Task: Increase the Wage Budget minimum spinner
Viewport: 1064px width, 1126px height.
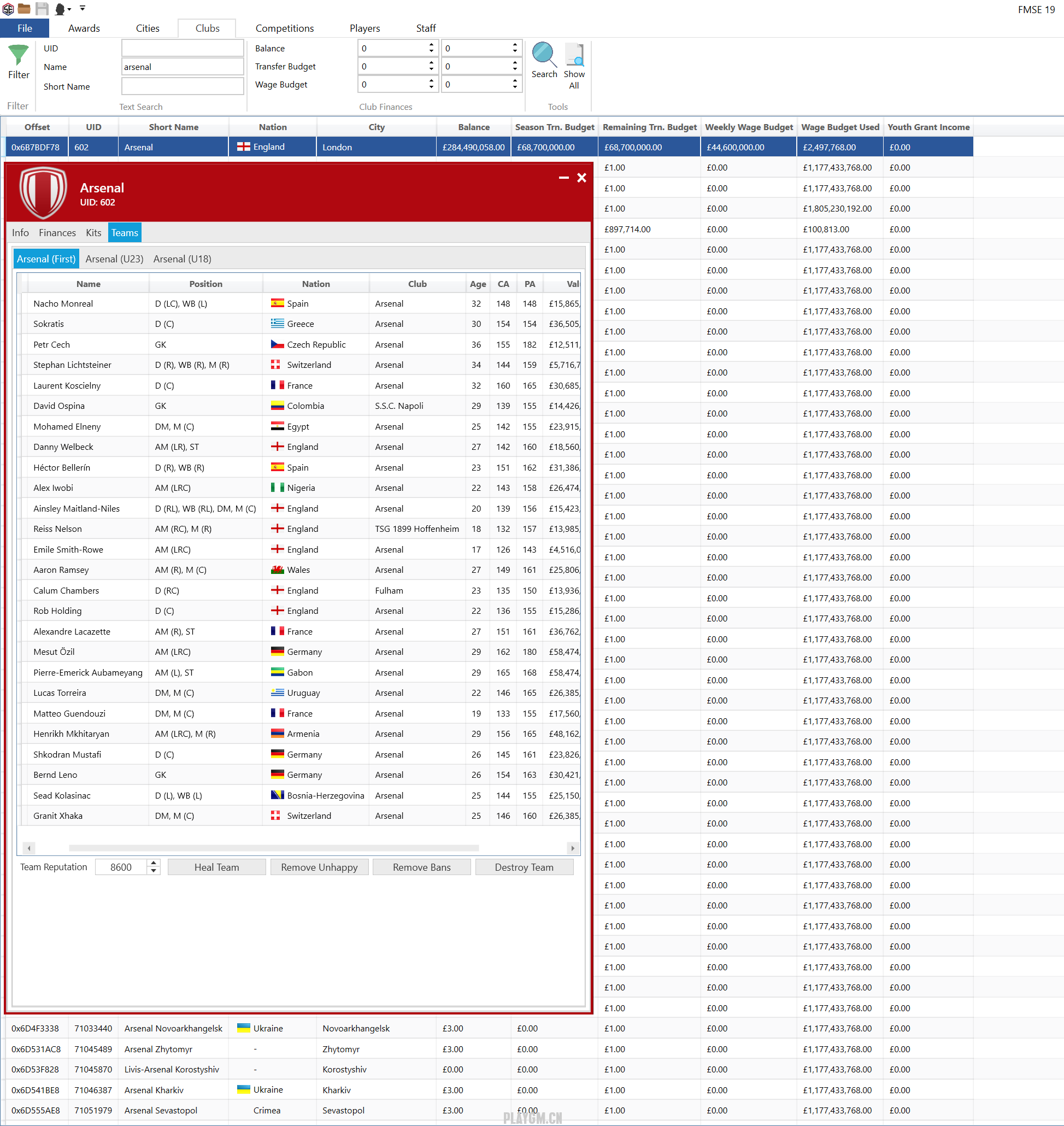Action: (432, 80)
